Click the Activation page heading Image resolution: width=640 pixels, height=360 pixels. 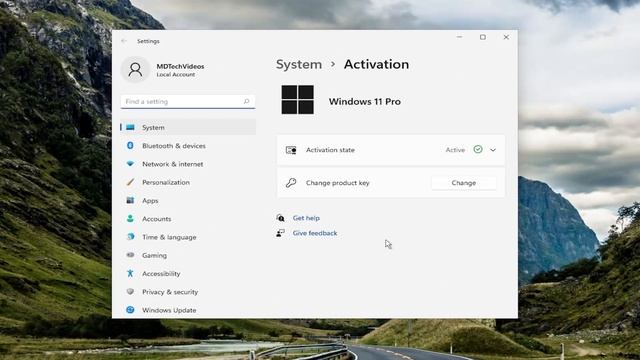376,64
